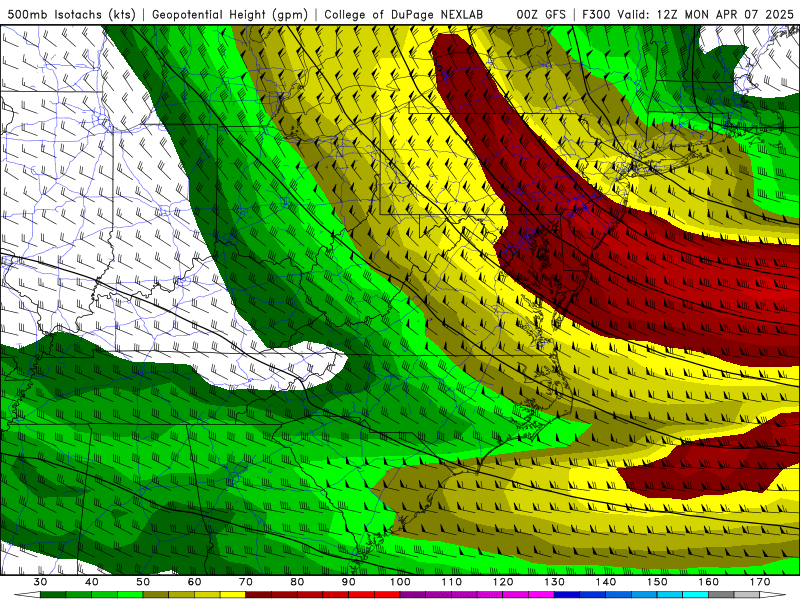The image size is (800, 600).
Task: Click the legend label '110'
Action: (x=452, y=582)
